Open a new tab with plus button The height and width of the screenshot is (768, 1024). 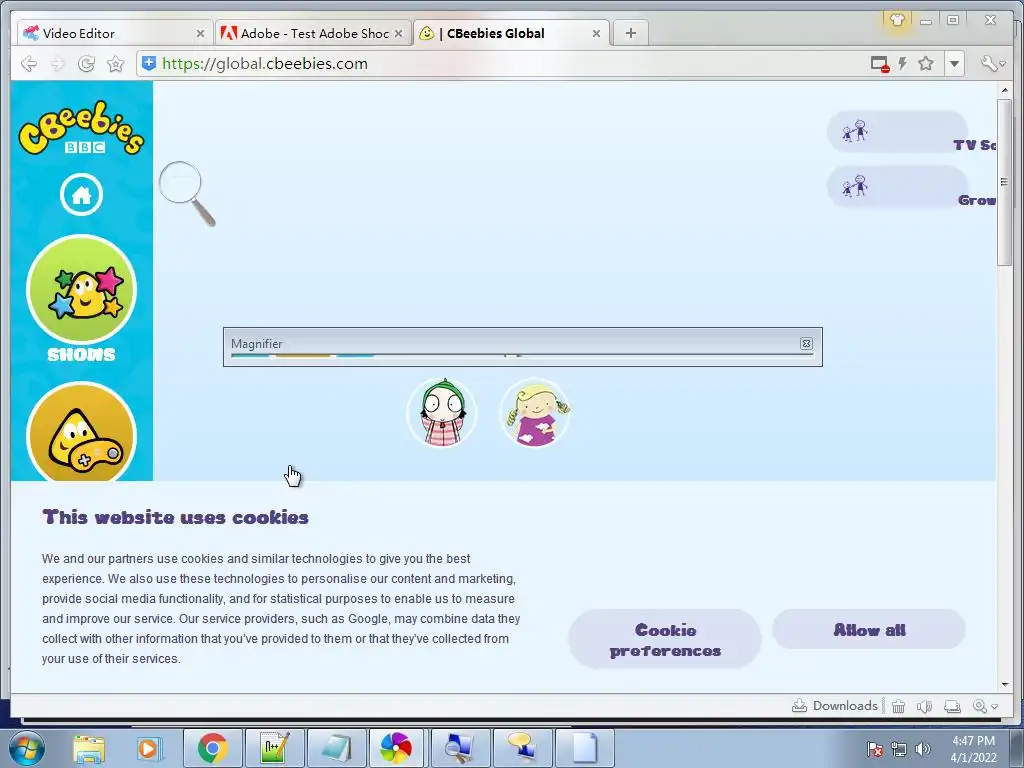(x=630, y=33)
